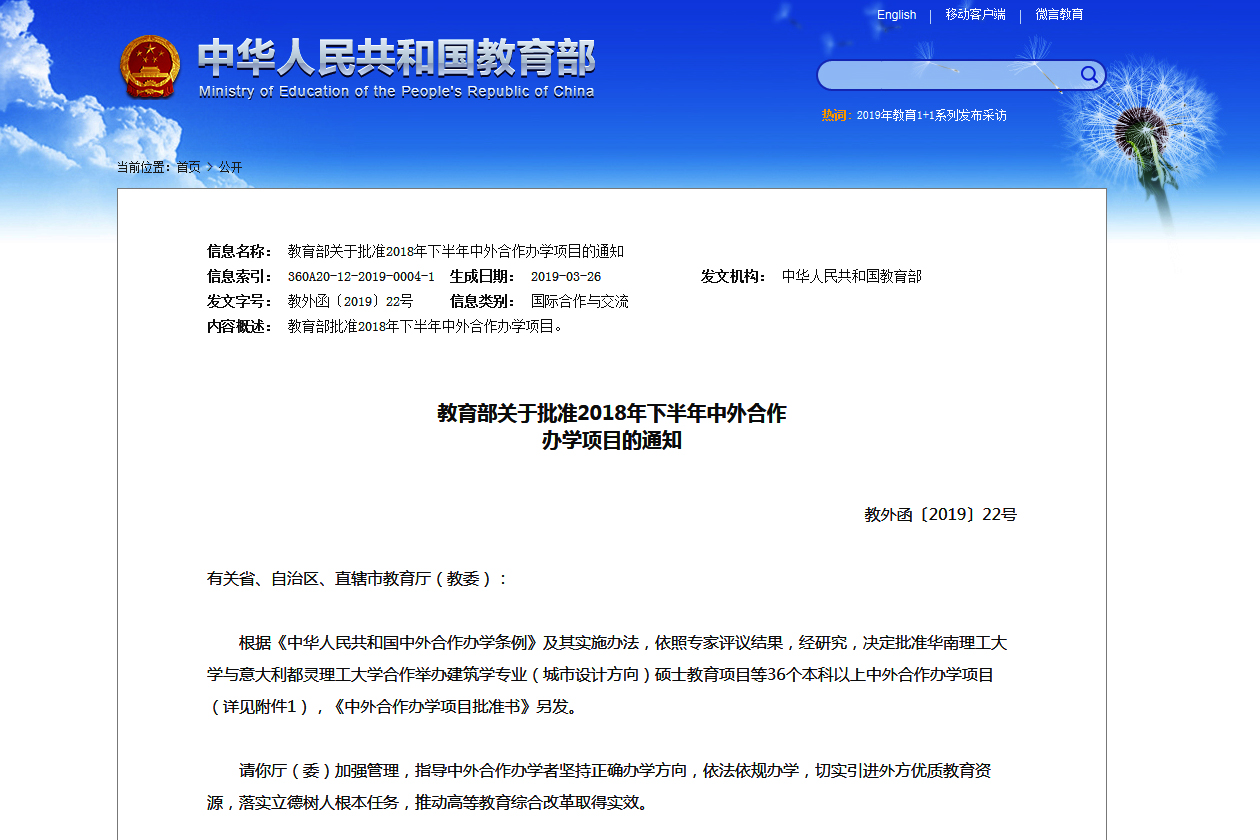This screenshot has height=840, width=1260.
Task: Click the paragraph starting 根据《中华人民共和国中外合作办学条例》
Action: coord(607,675)
